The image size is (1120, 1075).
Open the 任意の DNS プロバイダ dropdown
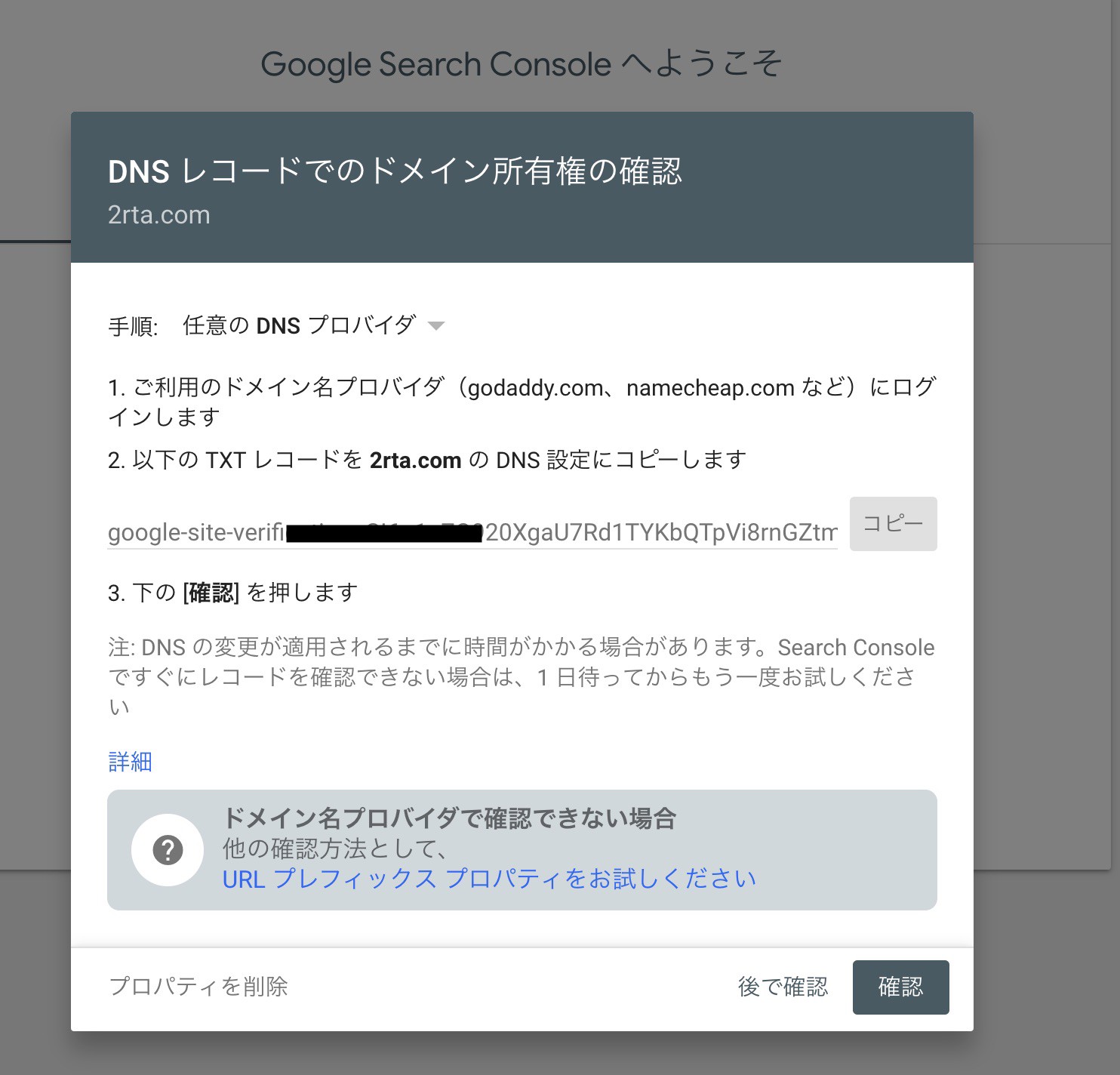[x=313, y=325]
